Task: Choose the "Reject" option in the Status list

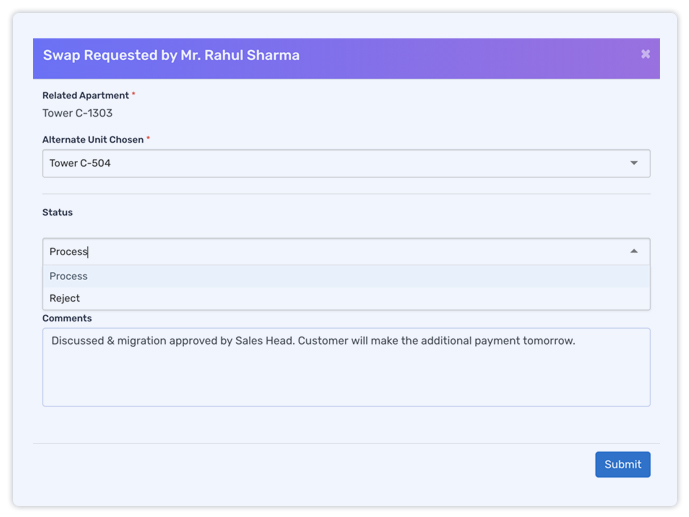Action: [x=346, y=298]
